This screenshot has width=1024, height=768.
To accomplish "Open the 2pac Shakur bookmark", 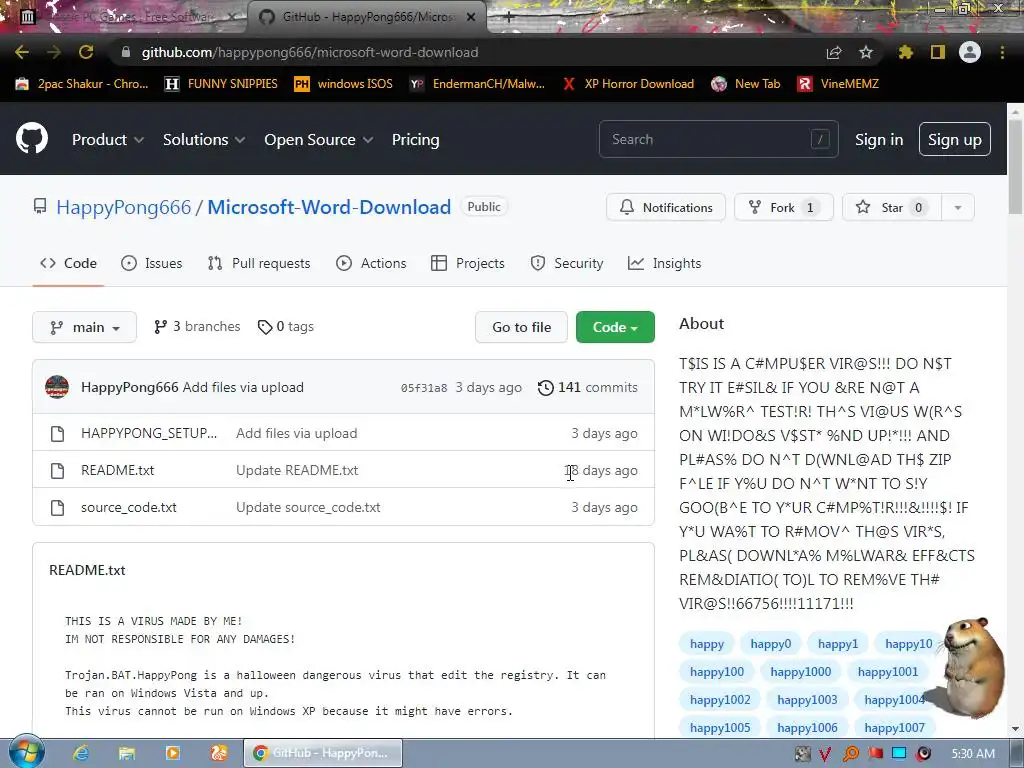I will pyautogui.click(x=82, y=84).
